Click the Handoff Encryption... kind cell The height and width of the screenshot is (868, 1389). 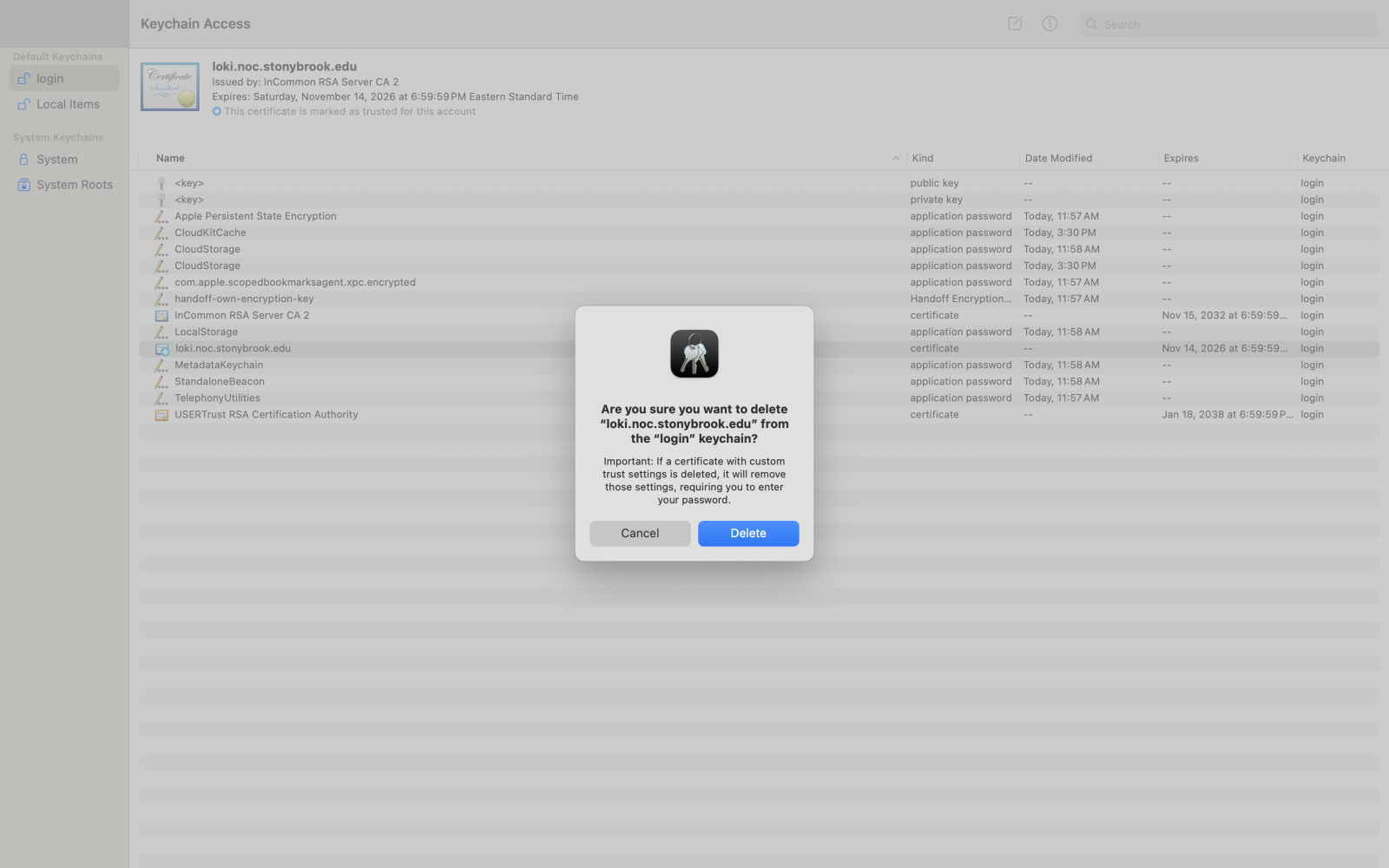coord(961,299)
